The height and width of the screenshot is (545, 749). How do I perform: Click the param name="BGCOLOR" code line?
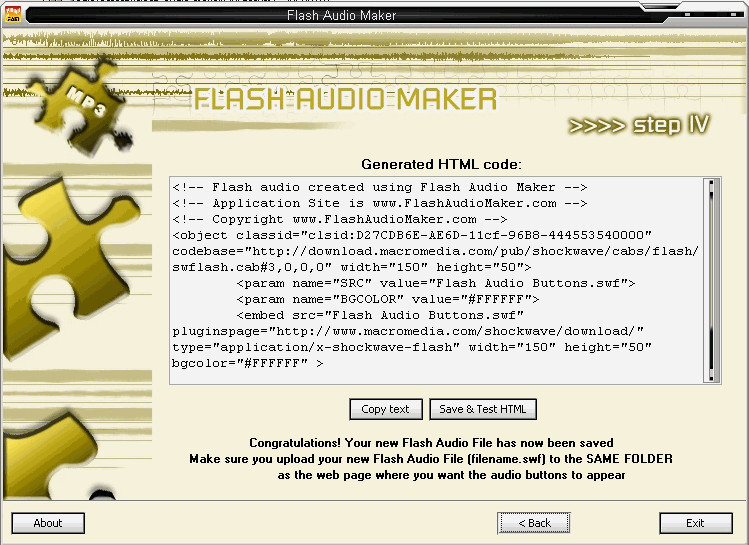[x=387, y=299]
